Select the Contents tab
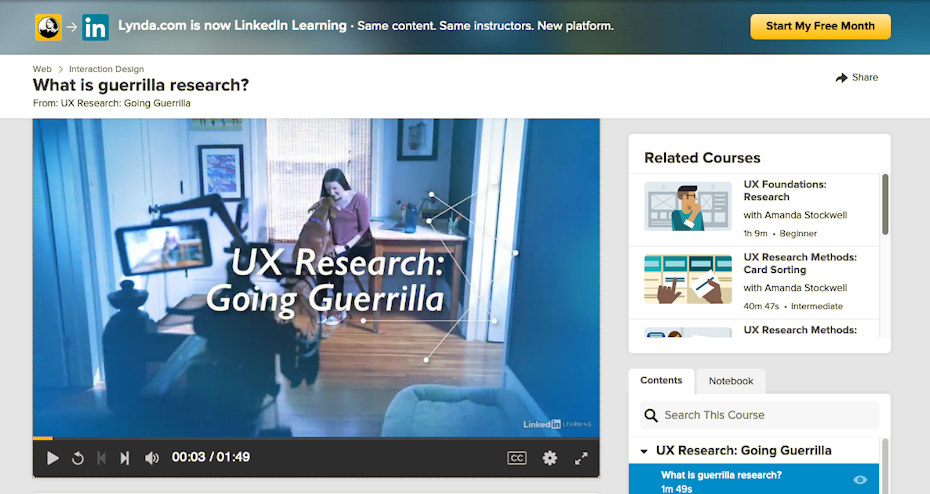This screenshot has width=930, height=494. pyautogui.click(x=661, y=381)
